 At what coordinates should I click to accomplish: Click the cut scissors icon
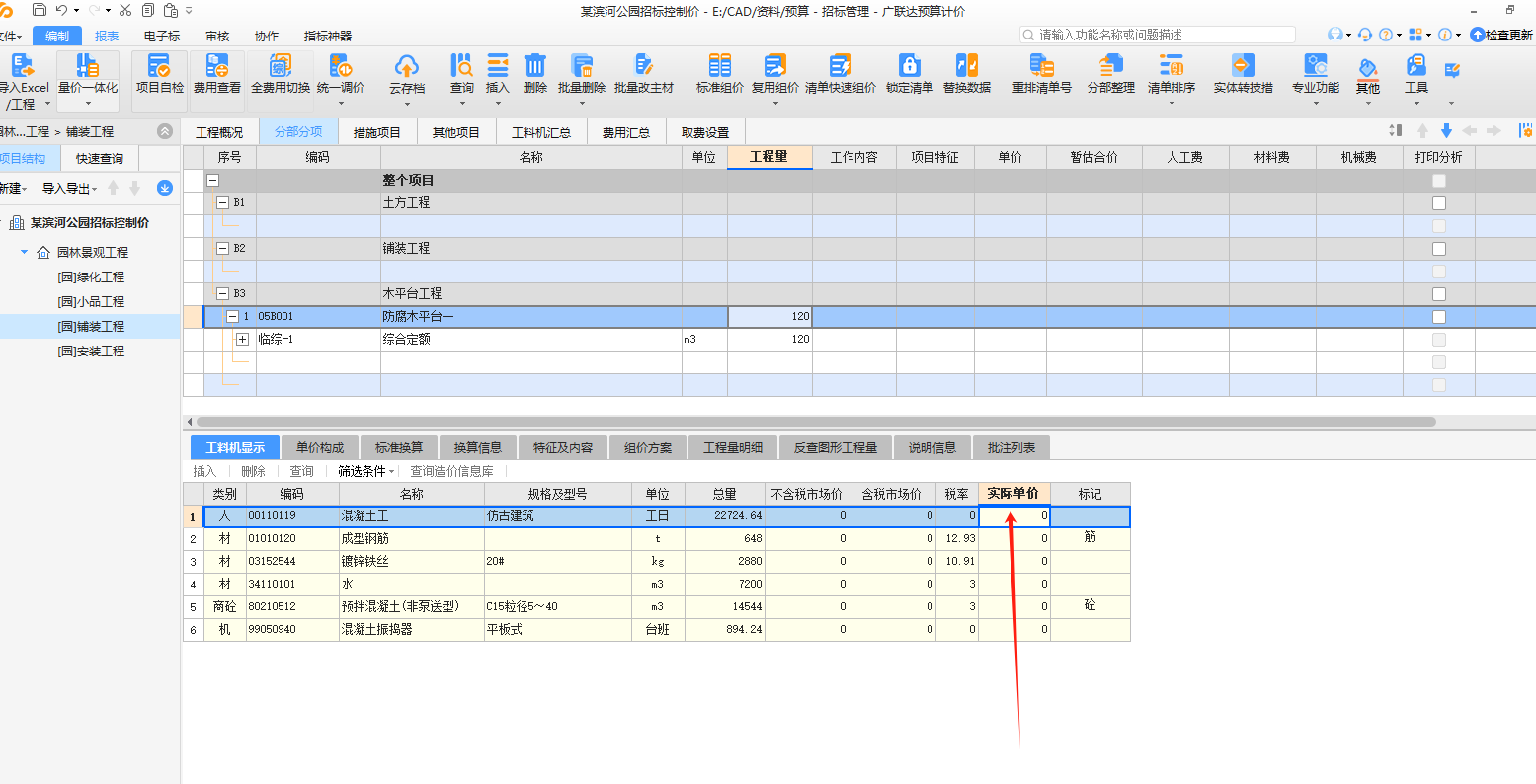(x=124, y=10)
